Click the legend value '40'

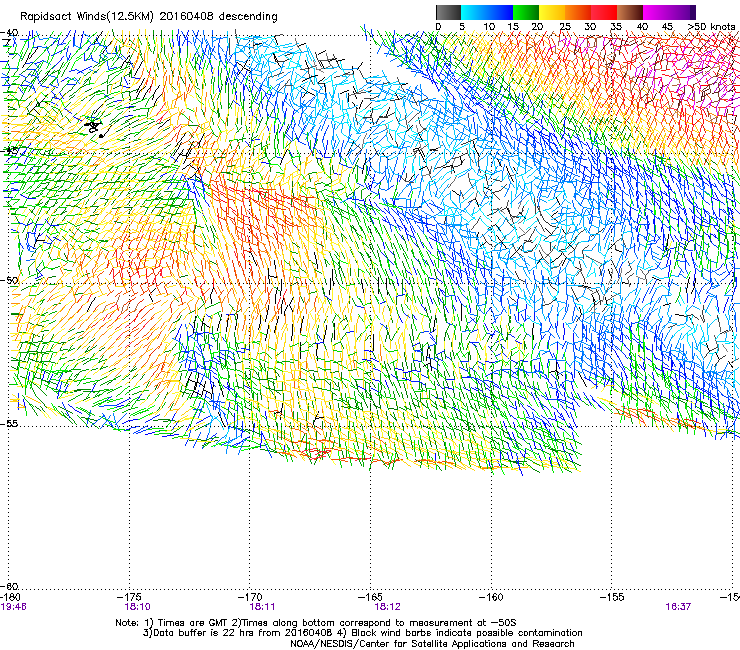[642, 27]
